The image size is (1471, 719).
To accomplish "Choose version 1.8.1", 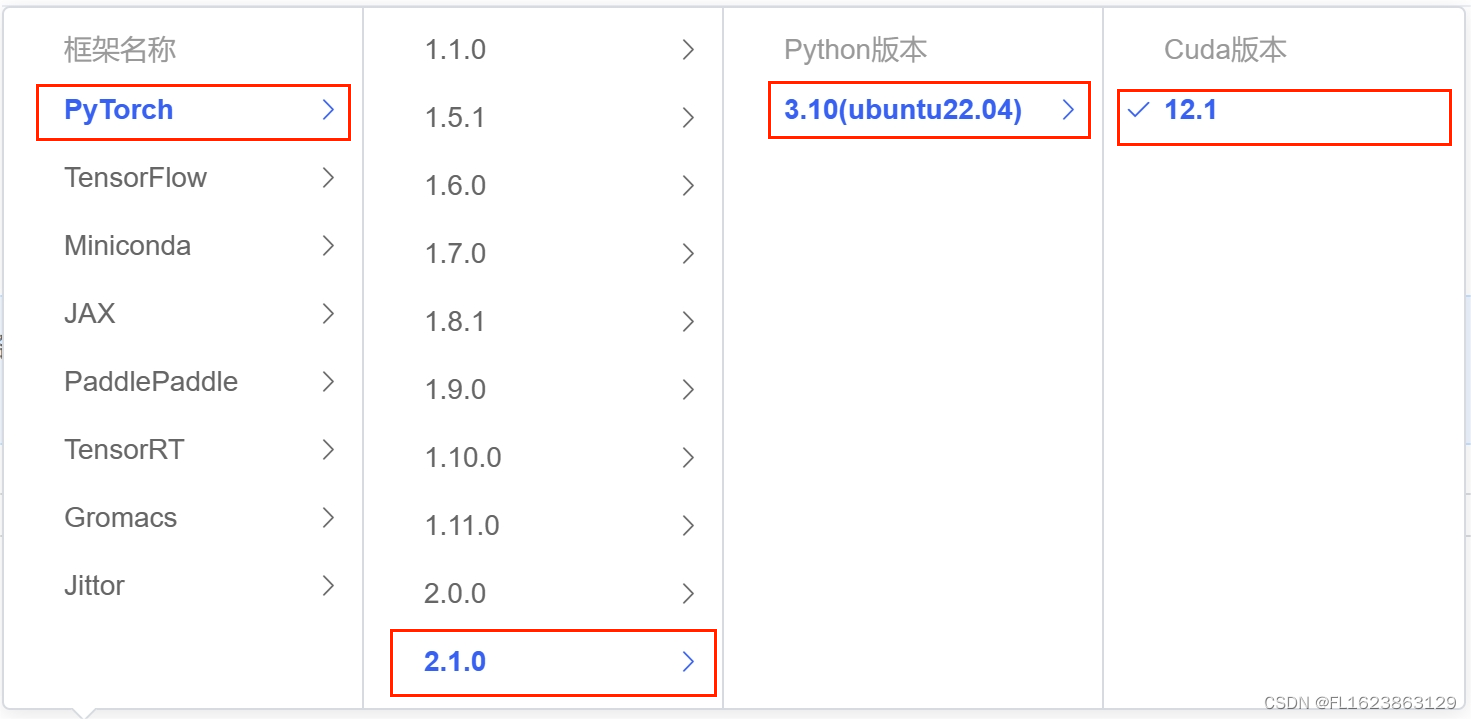I will [x=455, y=321].
